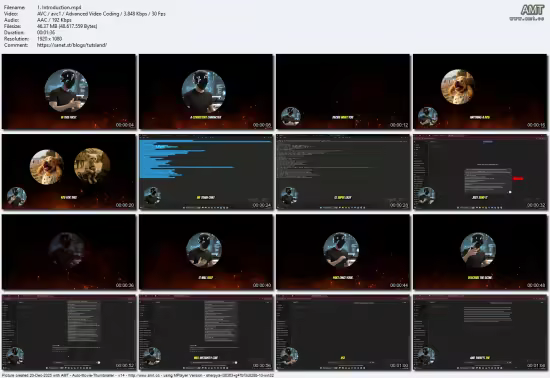Open the frame stamped 00:00:28
550x378 pixels.
(x=343, y=172)
